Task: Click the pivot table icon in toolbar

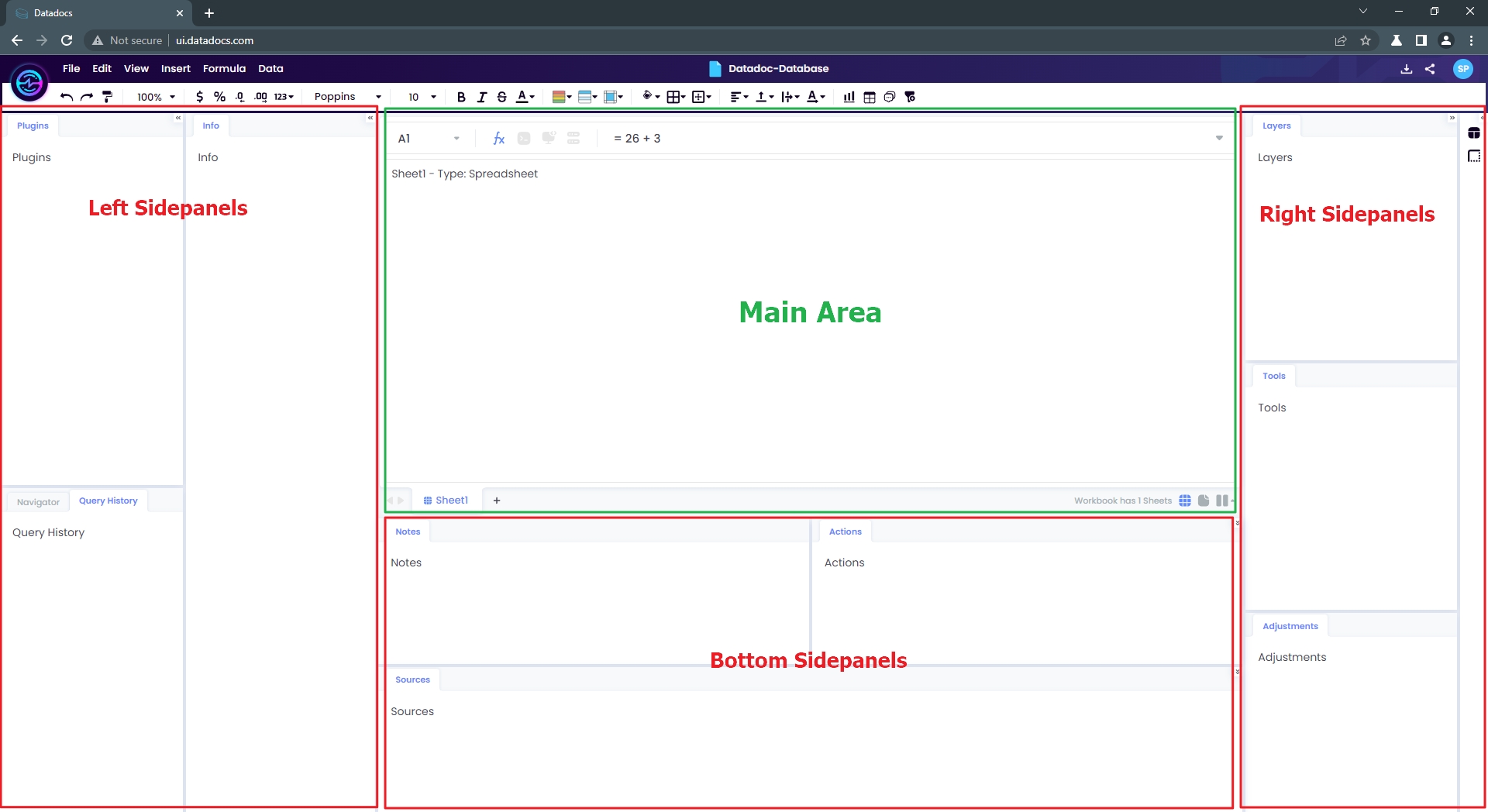Action: [869, 96]
